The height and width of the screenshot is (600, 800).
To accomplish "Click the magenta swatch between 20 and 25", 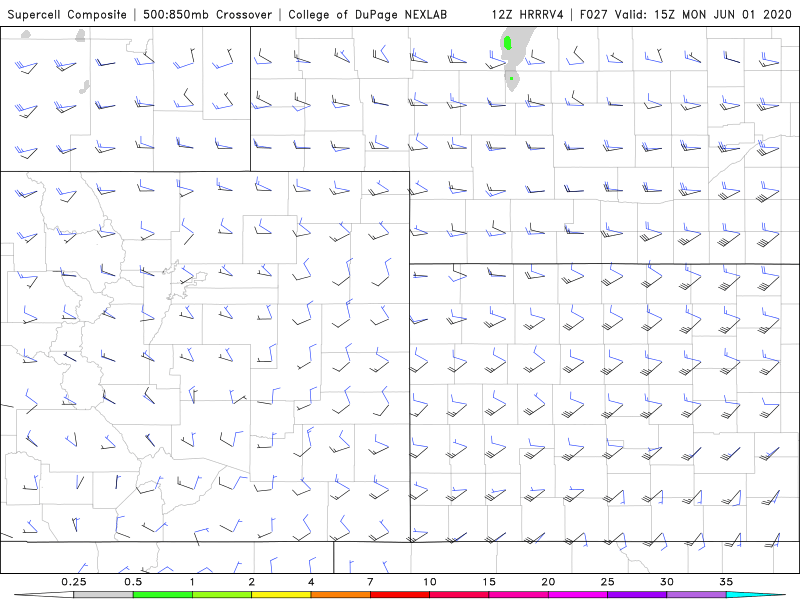I will tap(578, 595).
